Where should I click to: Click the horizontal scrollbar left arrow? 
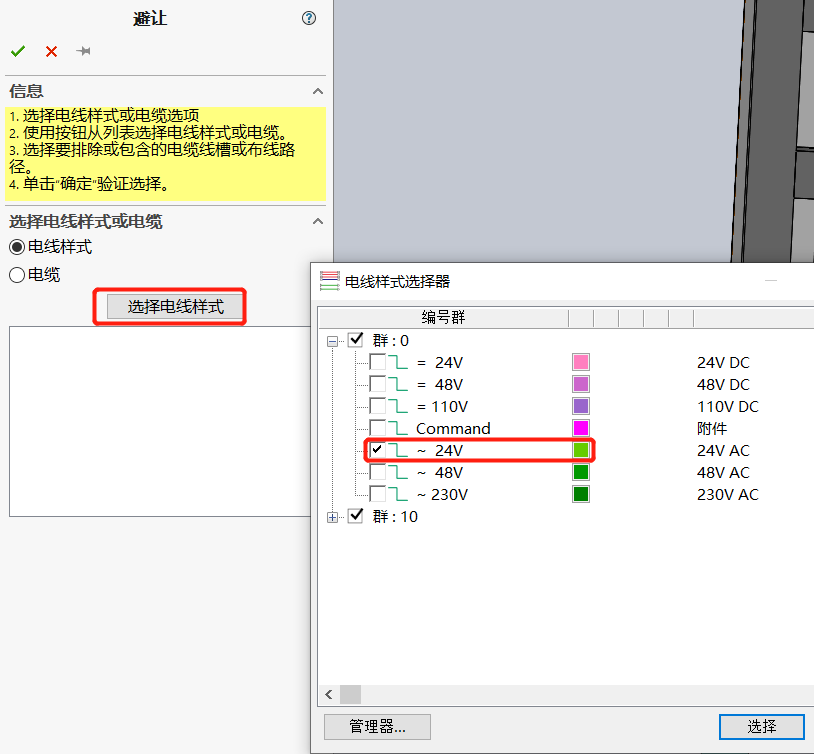(x=329, y=695)
